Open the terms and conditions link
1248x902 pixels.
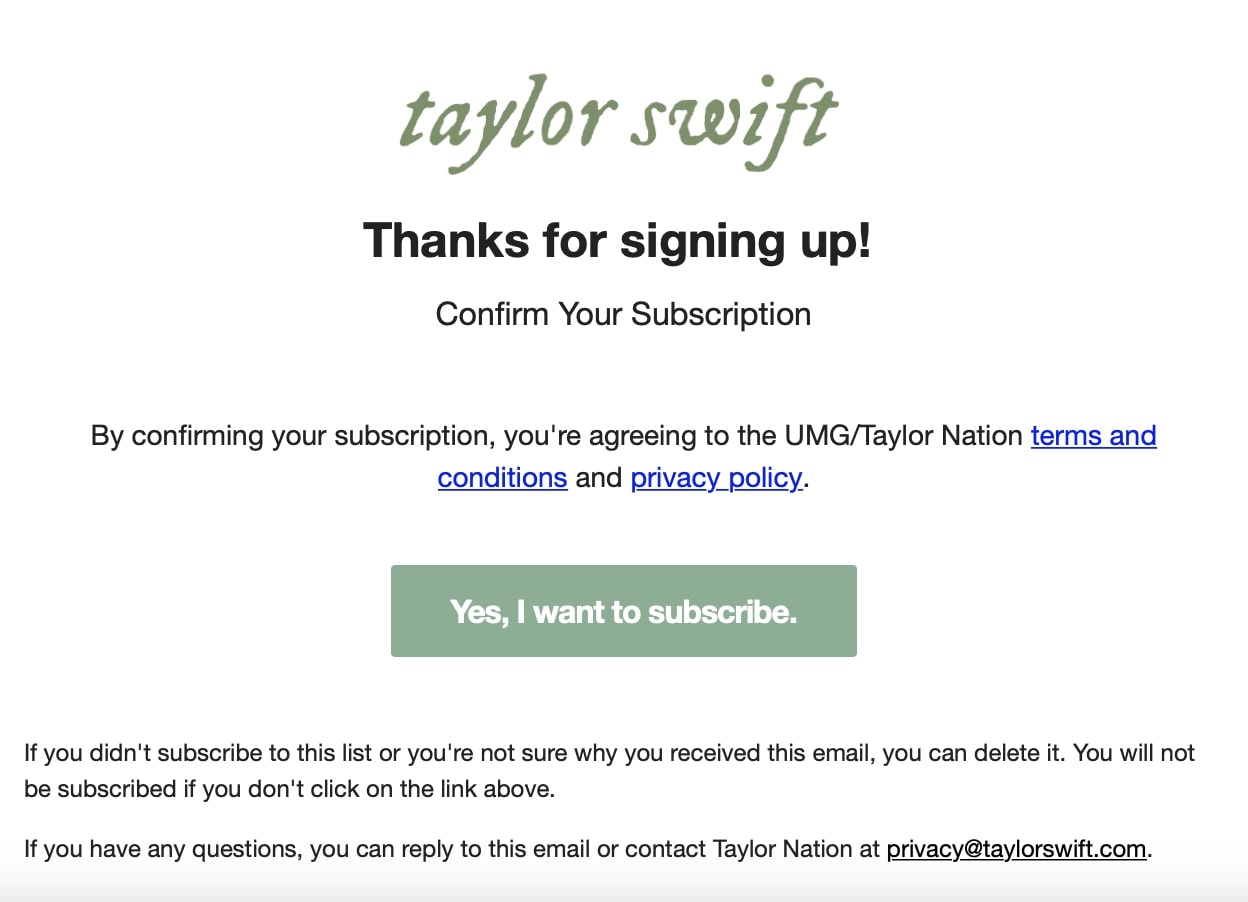click(x=1093, y=436)
